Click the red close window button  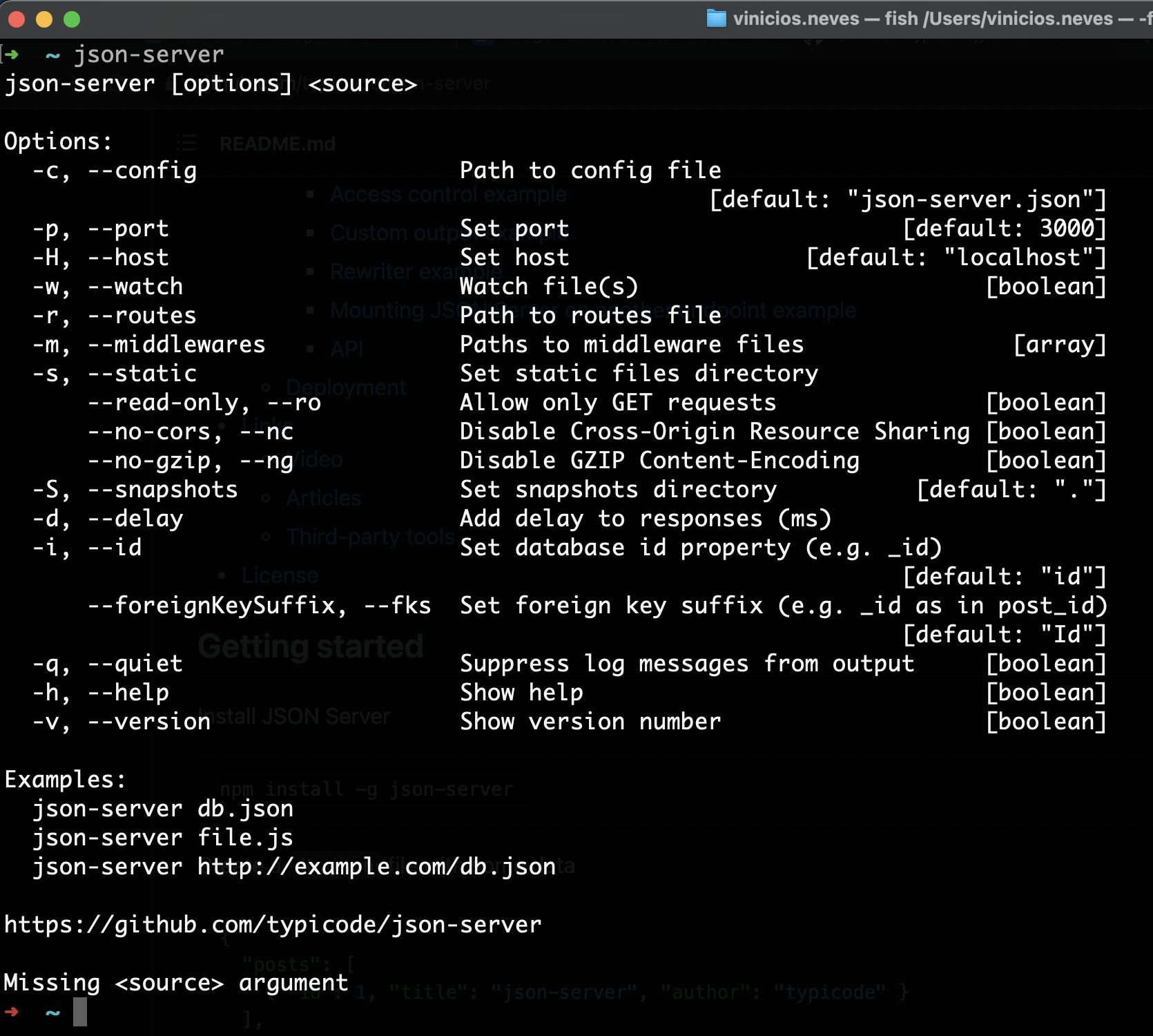tap(17, 19)
